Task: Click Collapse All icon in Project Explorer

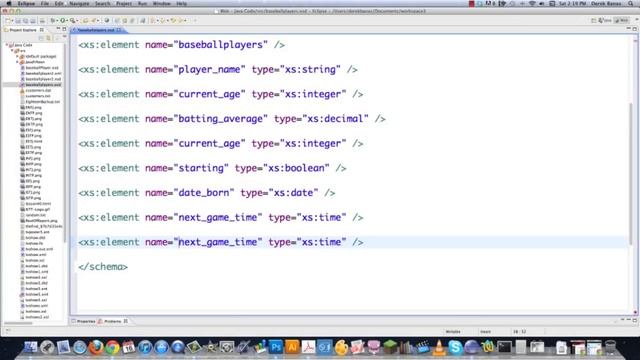Action: (41, 38)
